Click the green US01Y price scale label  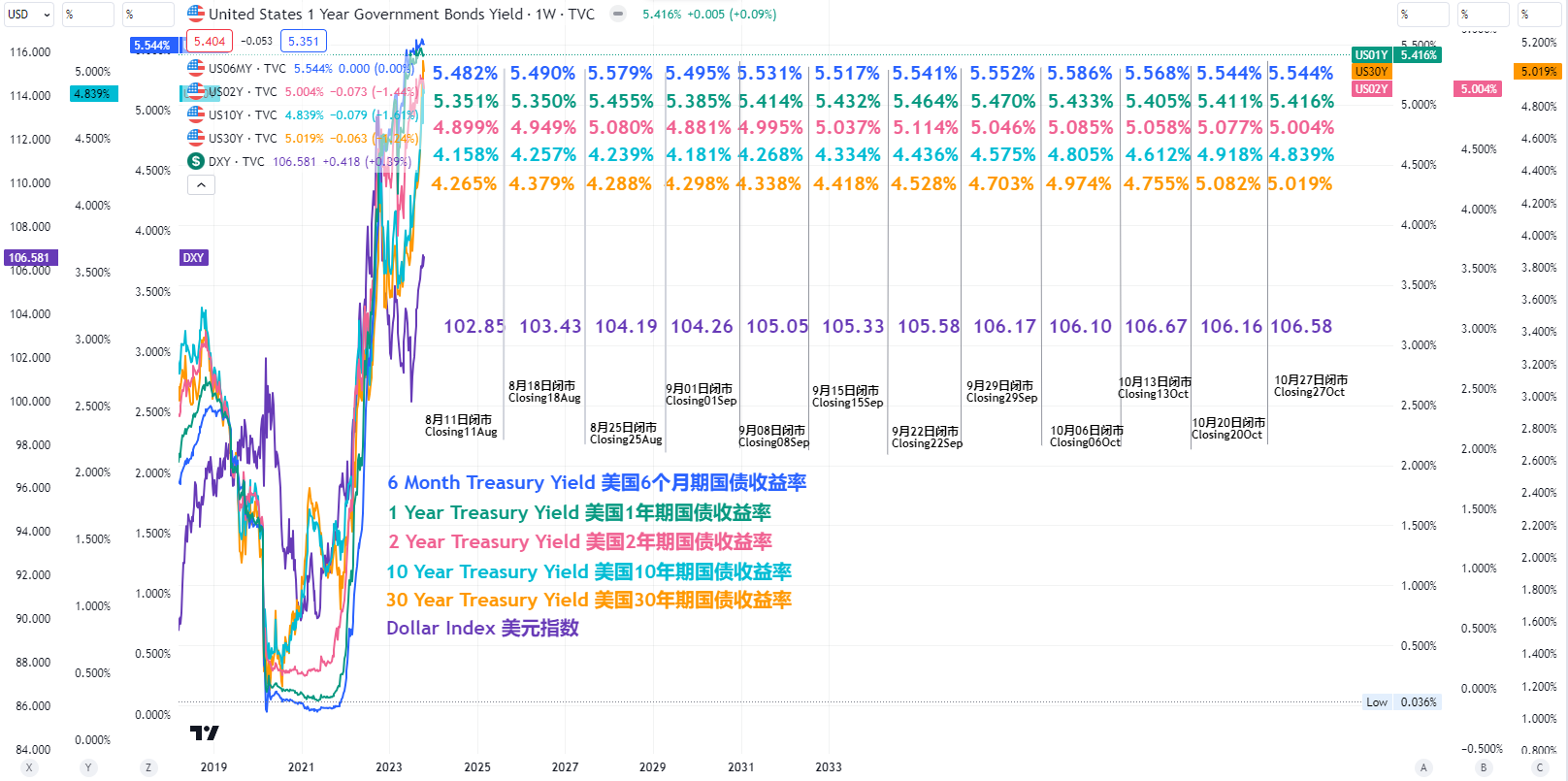coord(1371,55)
